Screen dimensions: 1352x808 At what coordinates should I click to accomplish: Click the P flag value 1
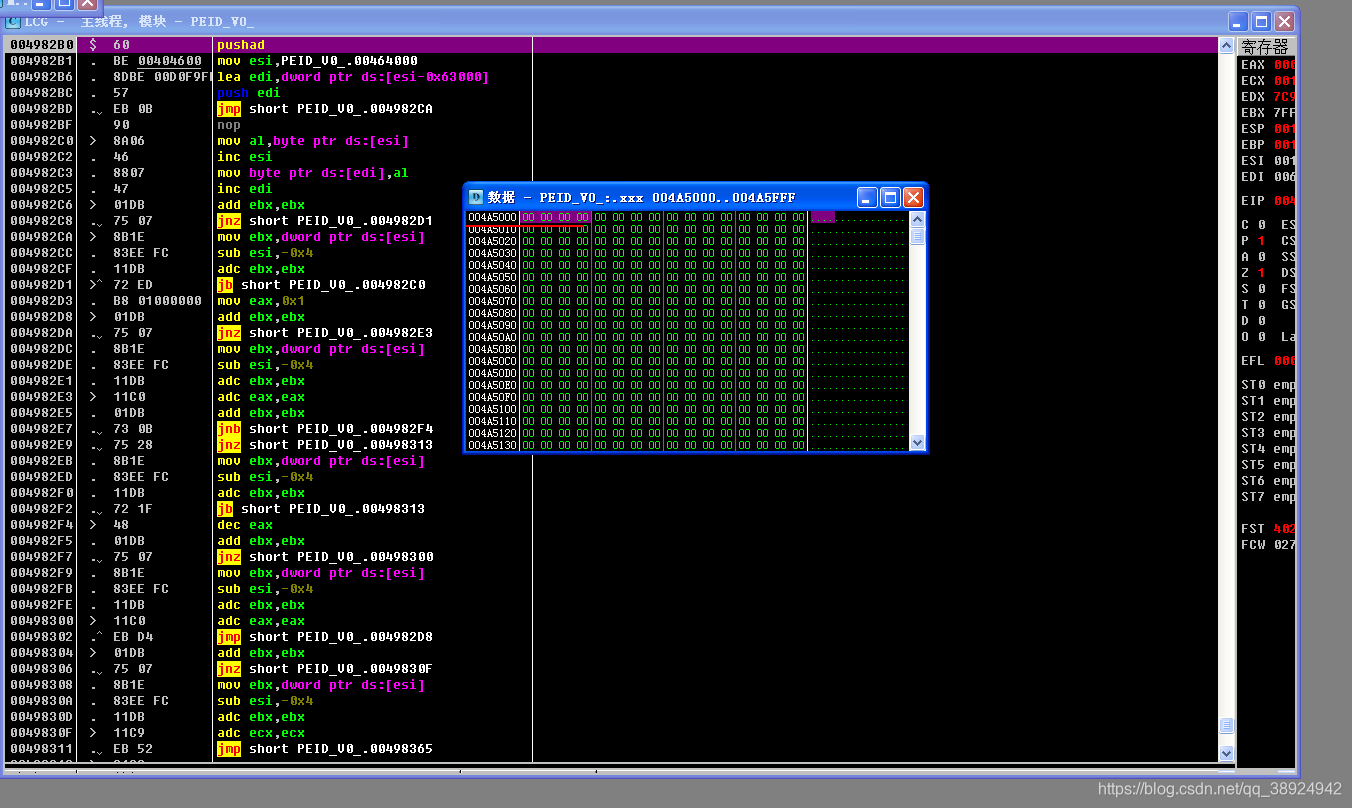click(1261, 241)
